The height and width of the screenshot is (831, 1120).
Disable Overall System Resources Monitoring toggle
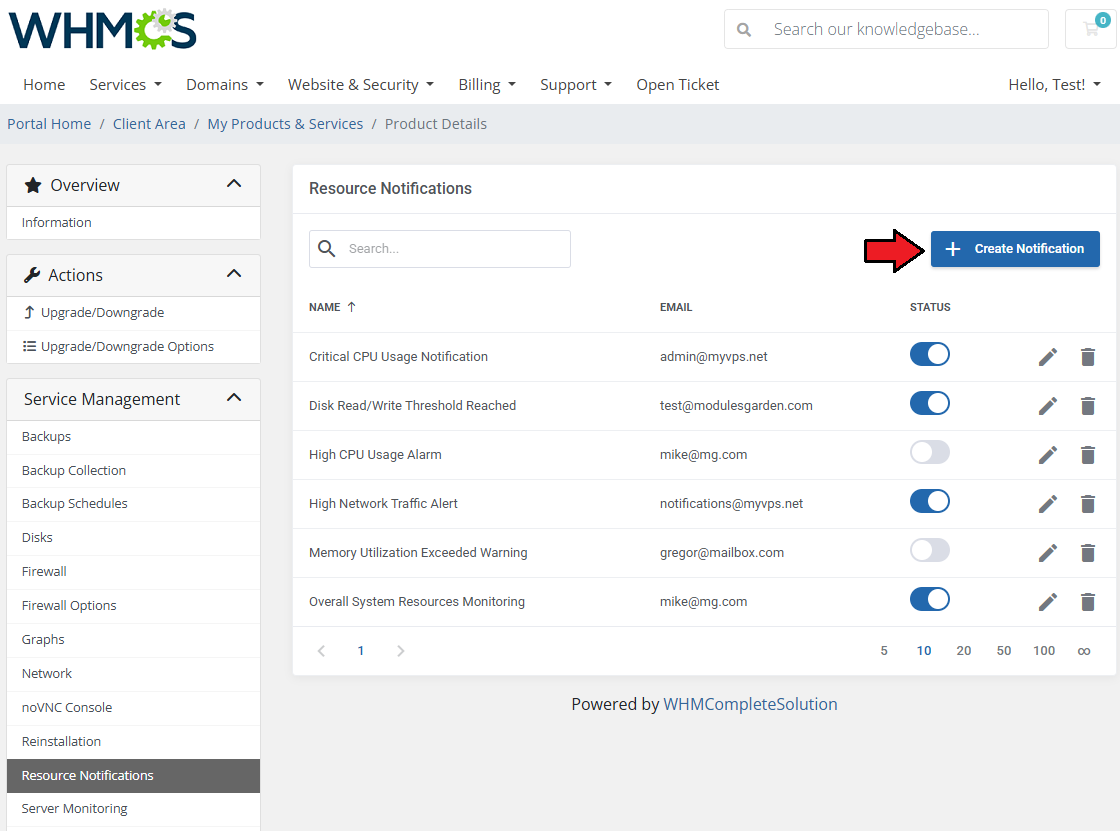(929, 599)
